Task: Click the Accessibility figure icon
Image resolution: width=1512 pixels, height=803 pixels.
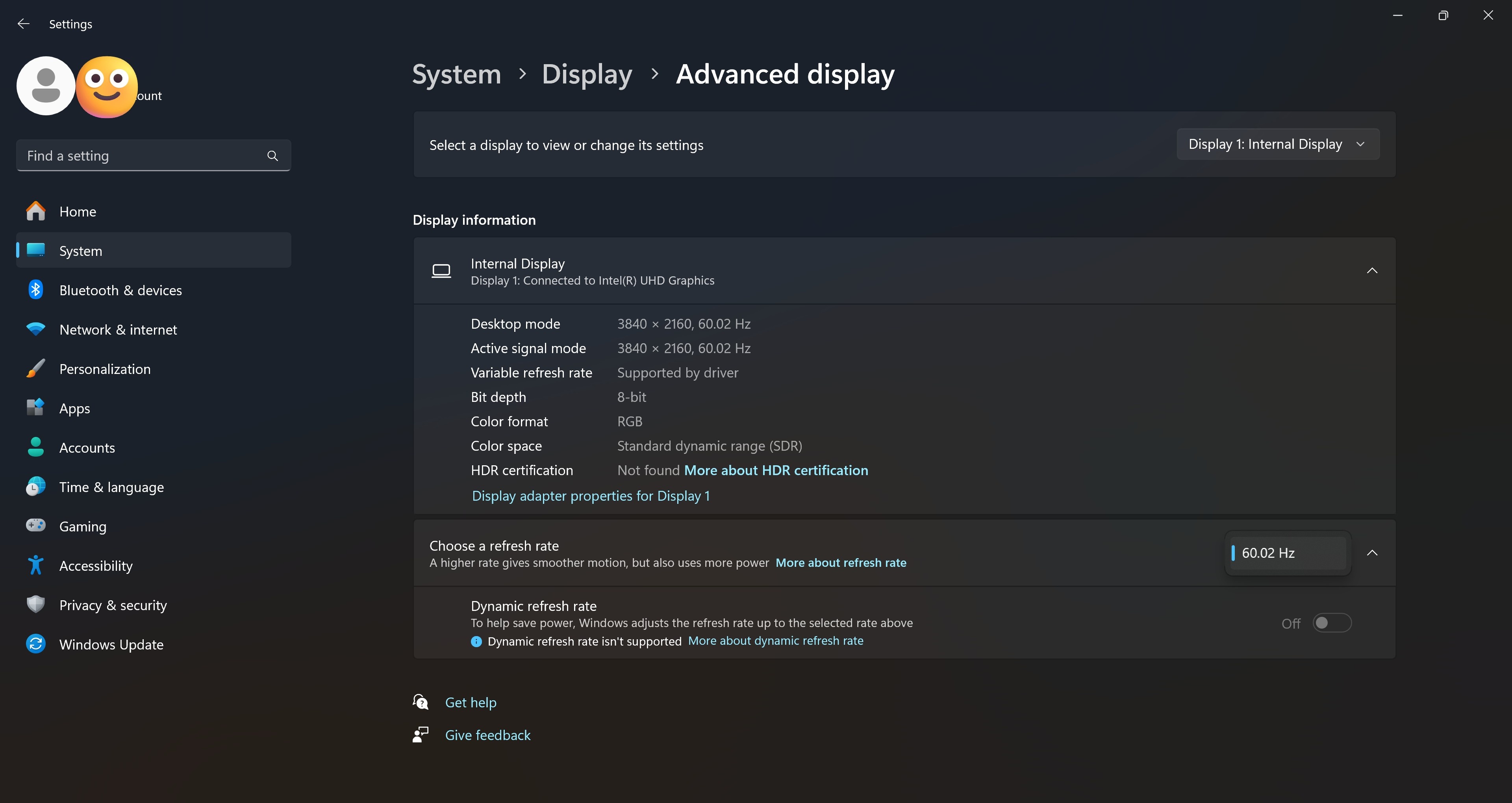Action: (36, 565)
